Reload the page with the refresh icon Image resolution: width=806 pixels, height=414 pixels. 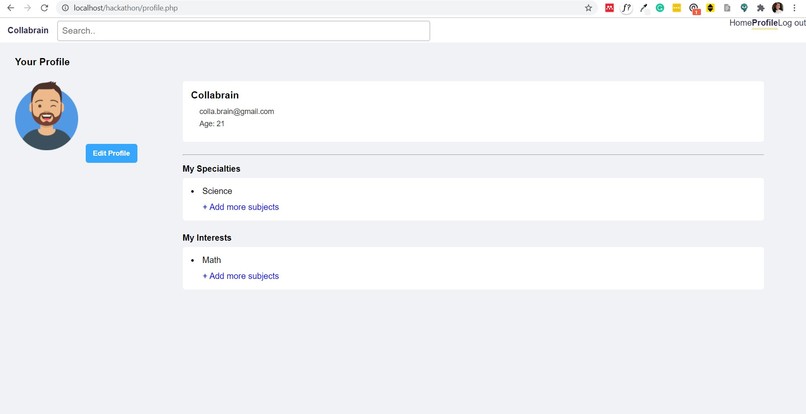44,8
